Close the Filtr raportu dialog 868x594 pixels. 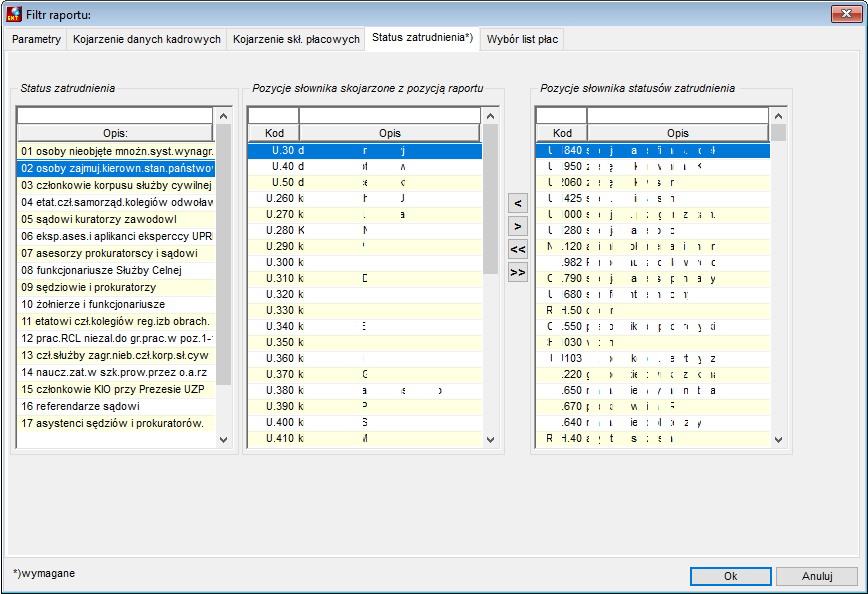(846, 14)
